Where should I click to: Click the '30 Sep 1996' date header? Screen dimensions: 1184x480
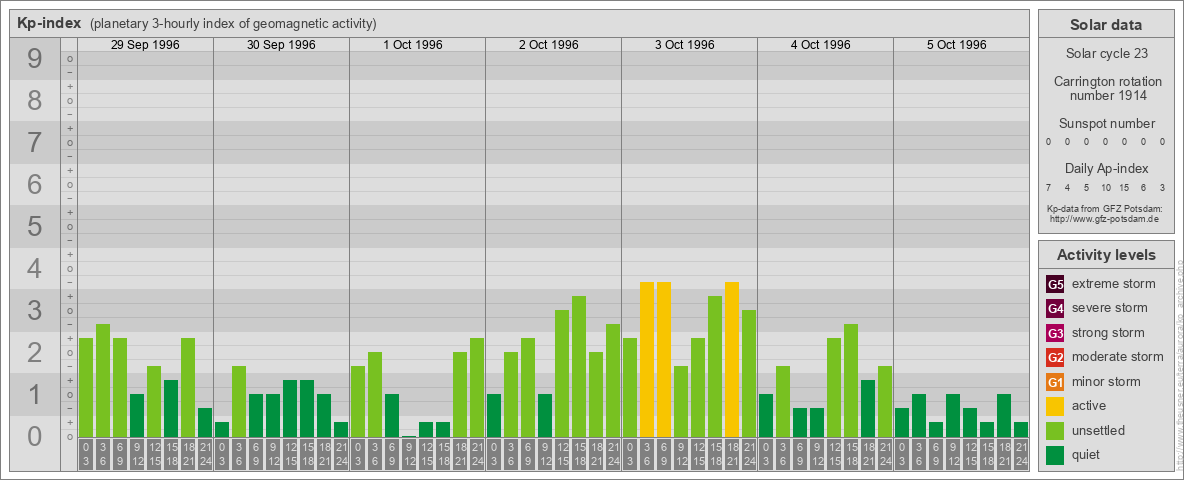[281, 45]
